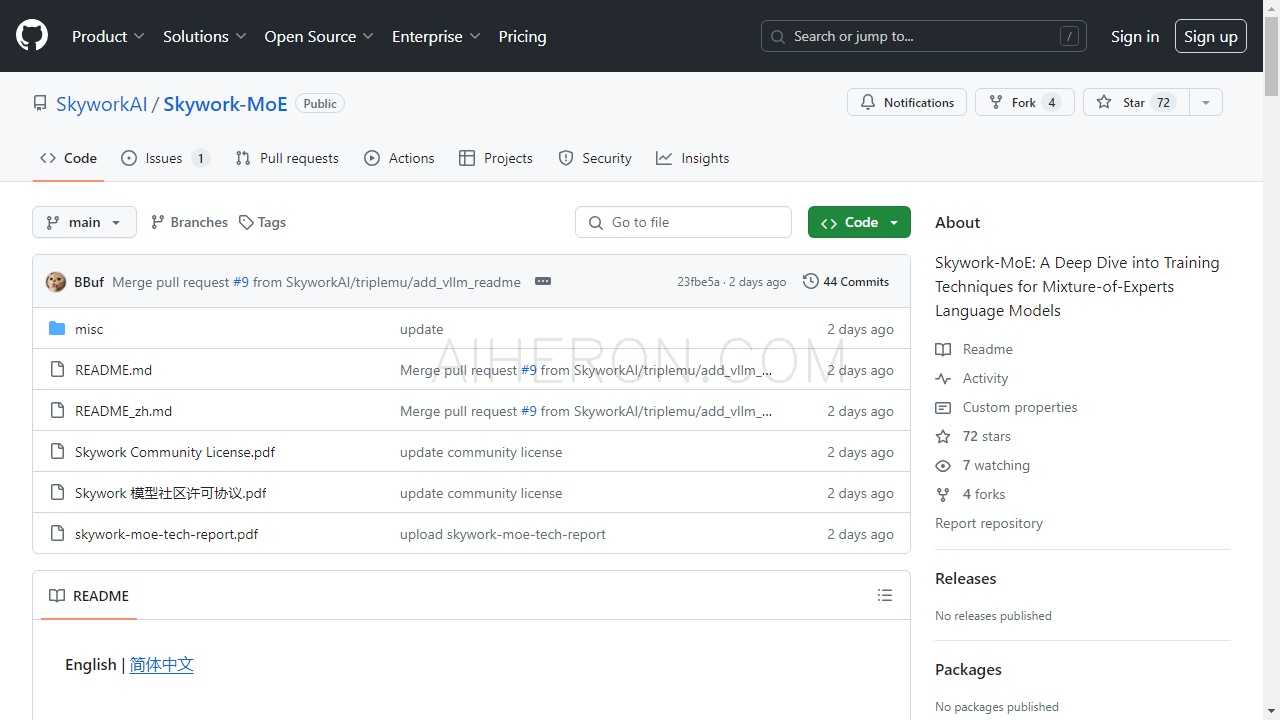Viewport: 1280px width, 720px height.
Task: Open the SkyworkAI owner profile
Action: click(x=102, y=104)
